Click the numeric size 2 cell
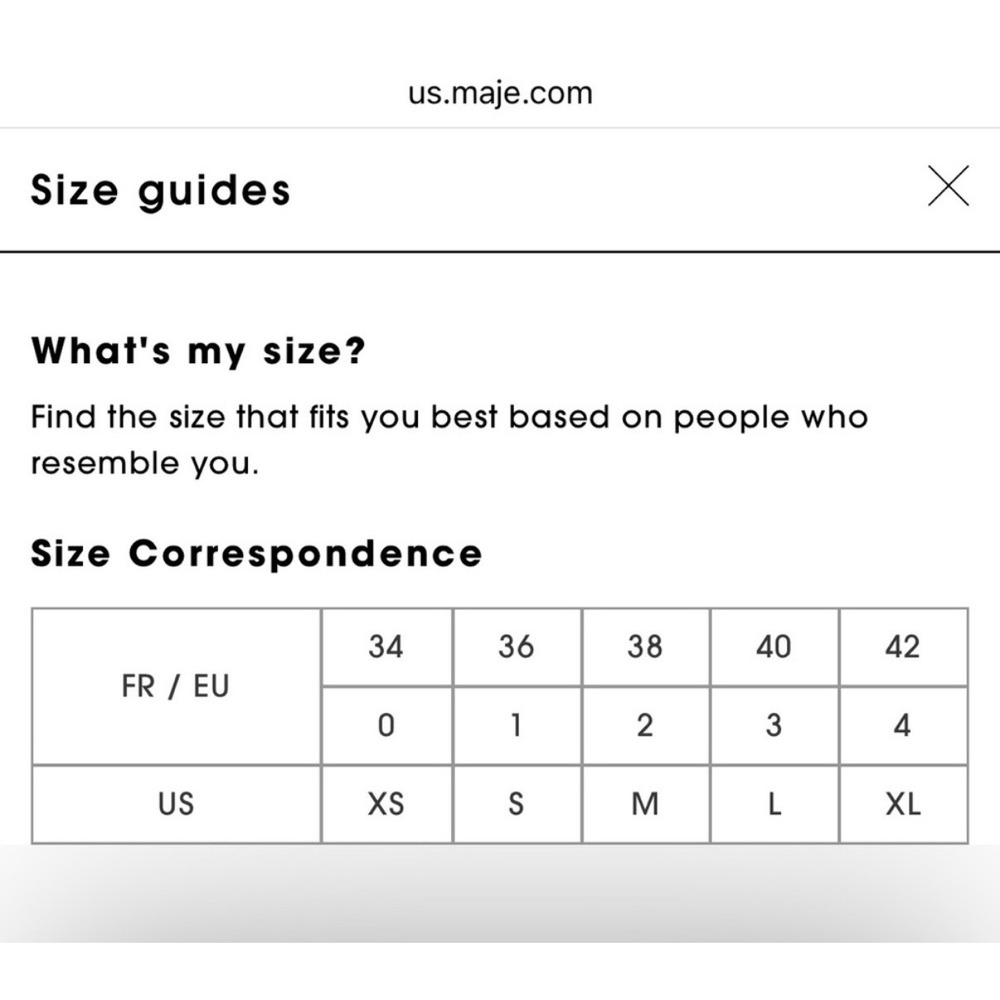 point(645,726)
